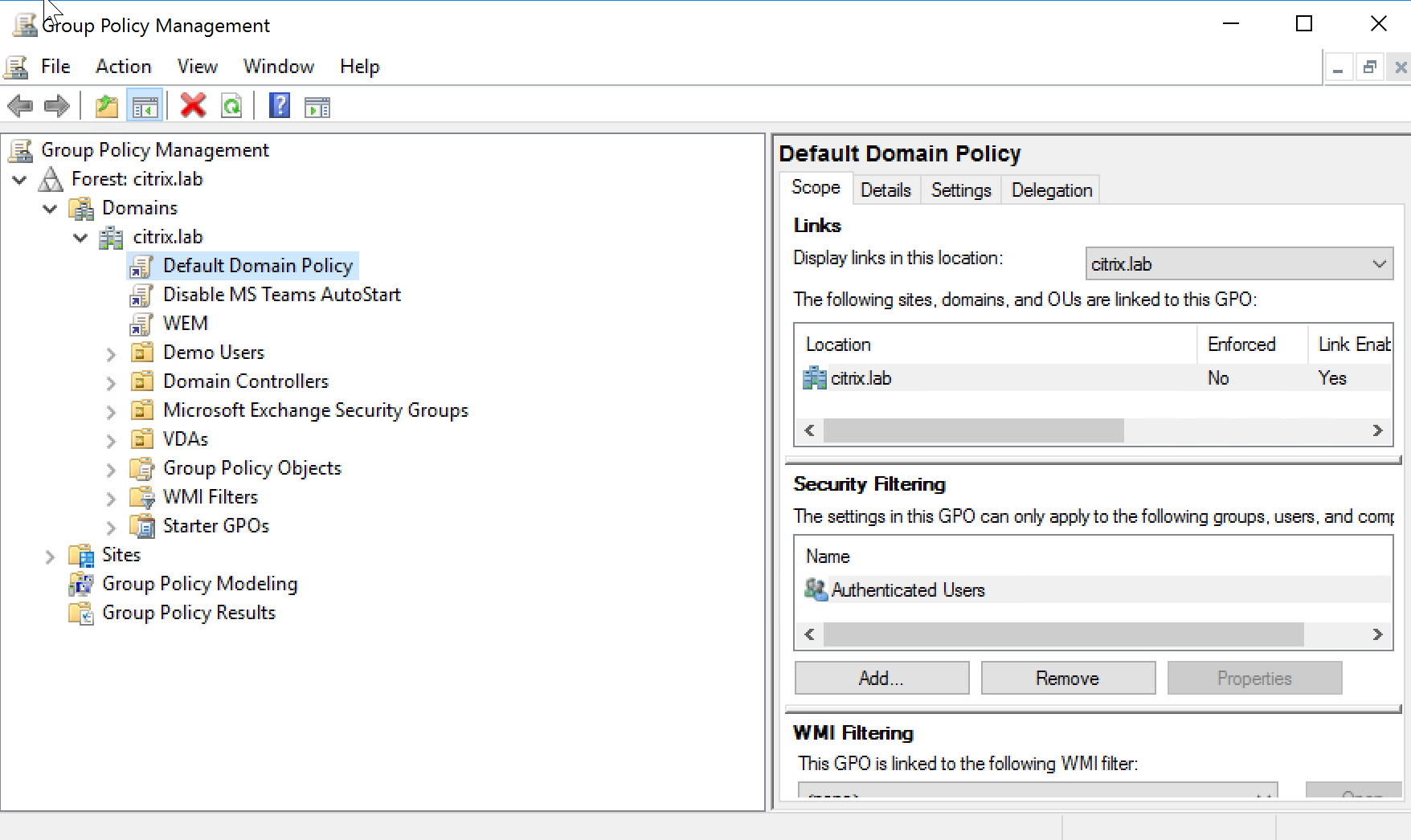Image resolution: width=1411 pixels, height=840 pixels.
Task: Select the Delegation tab
Action: 1050,190
